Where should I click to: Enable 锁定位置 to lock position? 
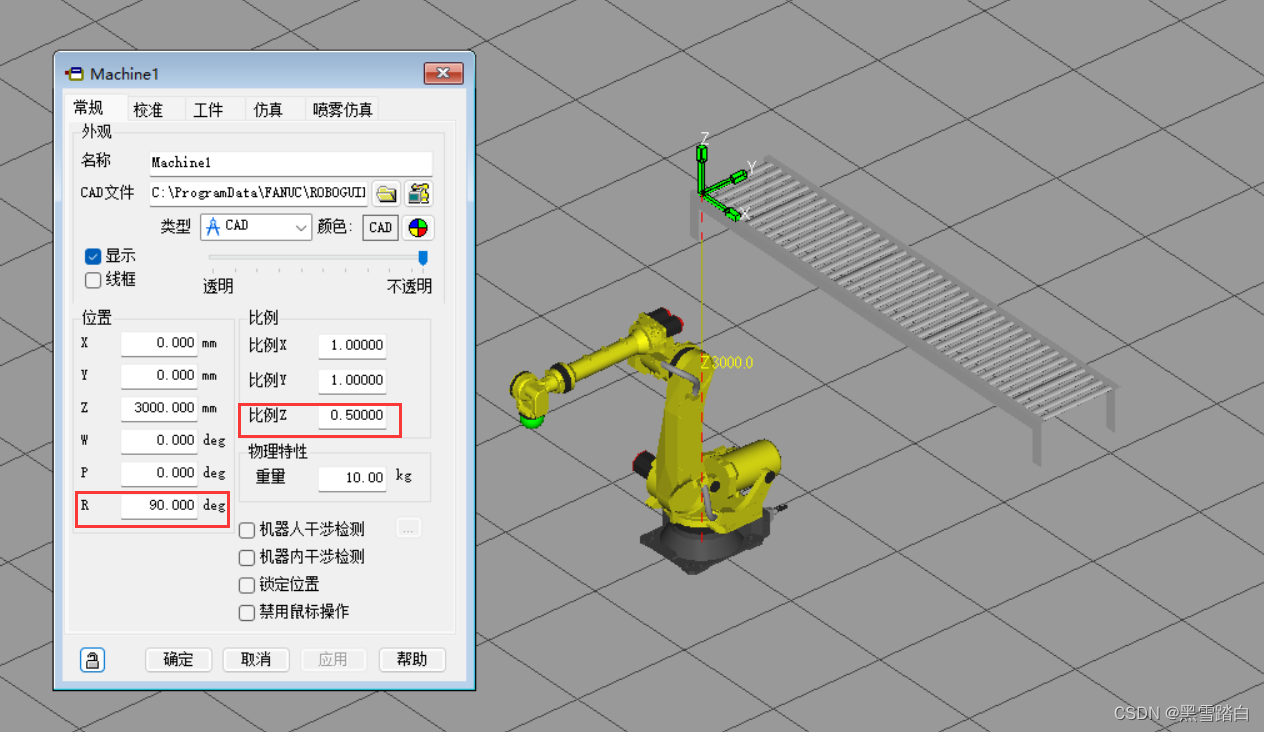point(246,584)
